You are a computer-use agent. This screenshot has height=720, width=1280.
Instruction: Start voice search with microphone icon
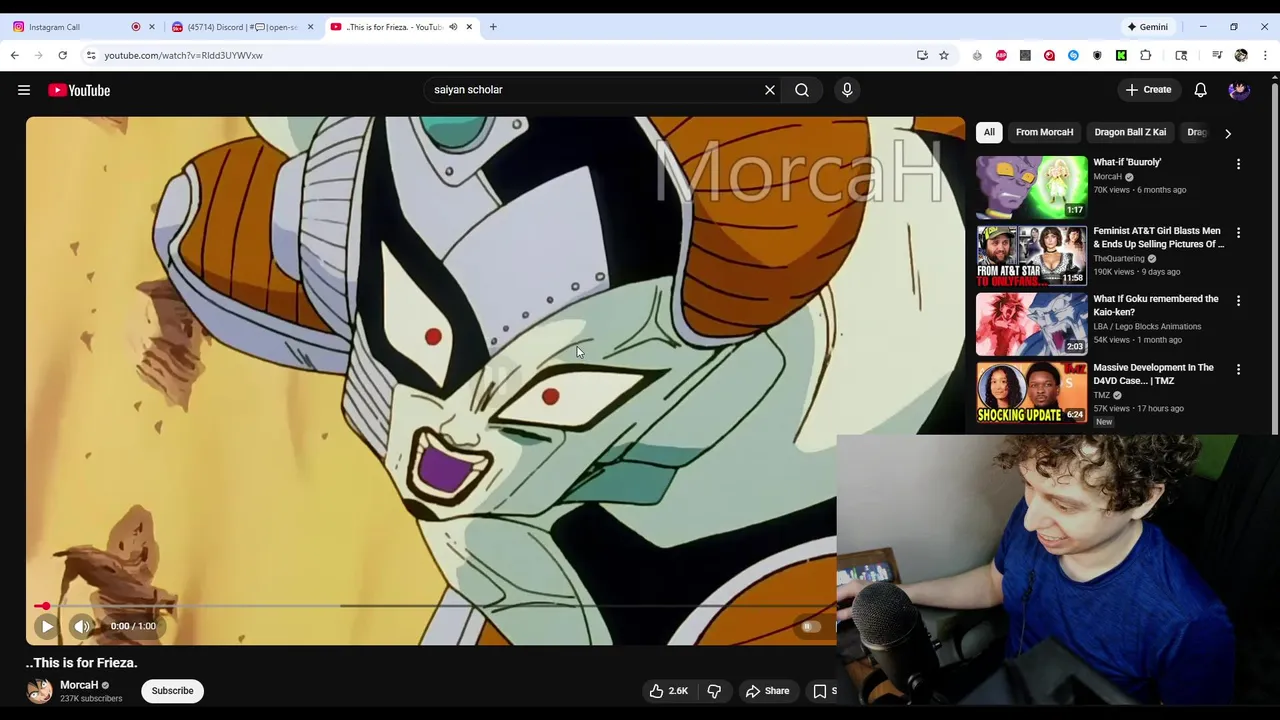click(x=847, y=90)
